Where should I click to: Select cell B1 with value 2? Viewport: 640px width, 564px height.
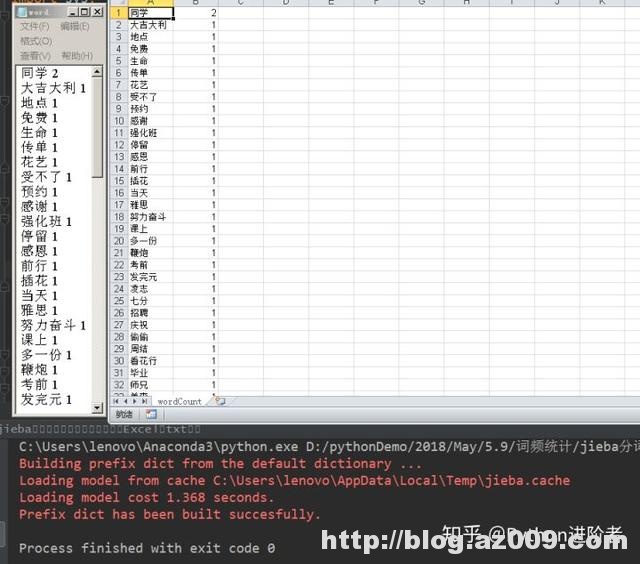pyautogui.click(x=196, y=13)
